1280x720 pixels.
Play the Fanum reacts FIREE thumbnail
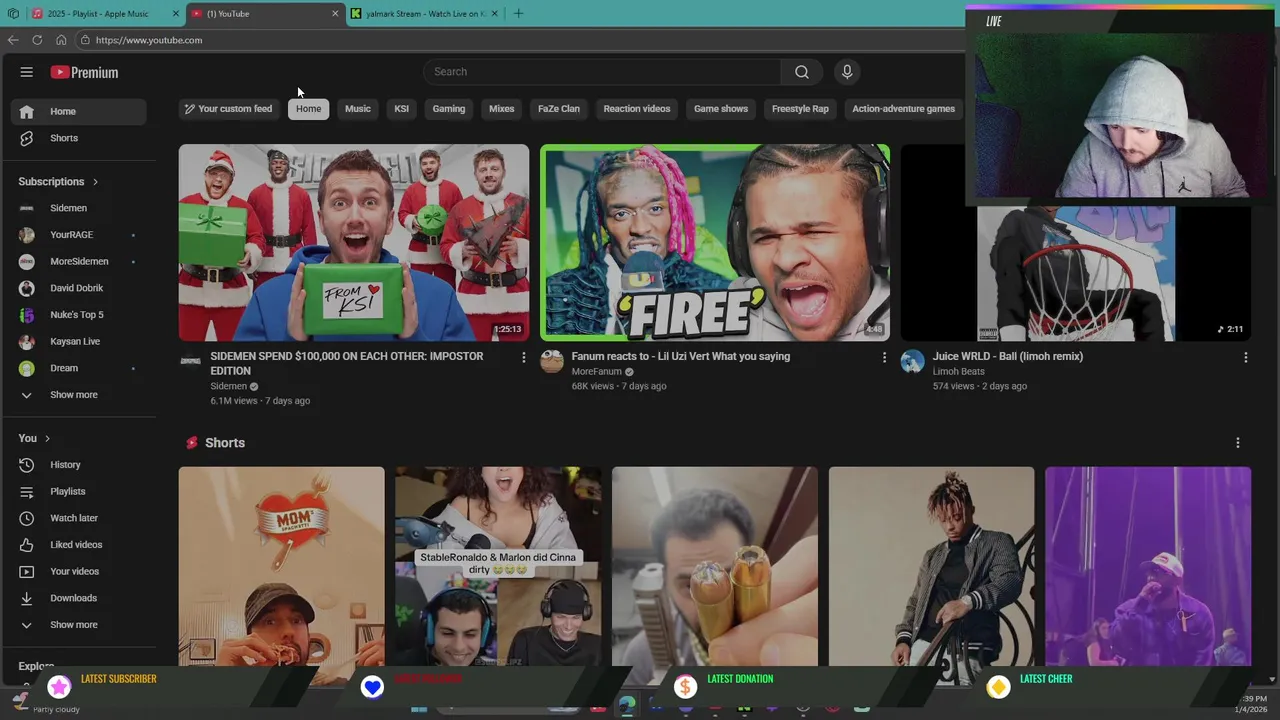715,243
